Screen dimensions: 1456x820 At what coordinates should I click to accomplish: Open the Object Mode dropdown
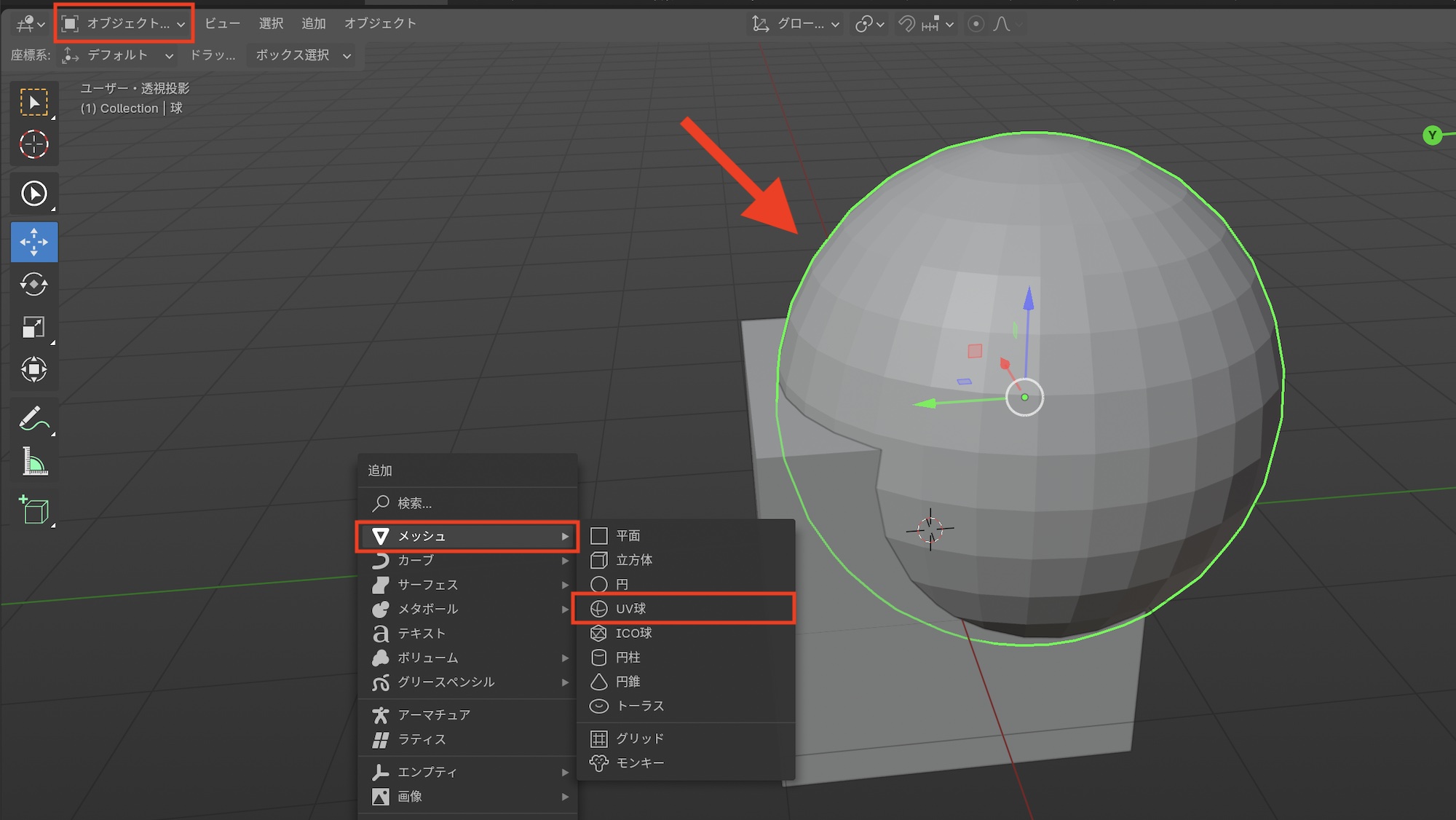[x=124, y=24]
